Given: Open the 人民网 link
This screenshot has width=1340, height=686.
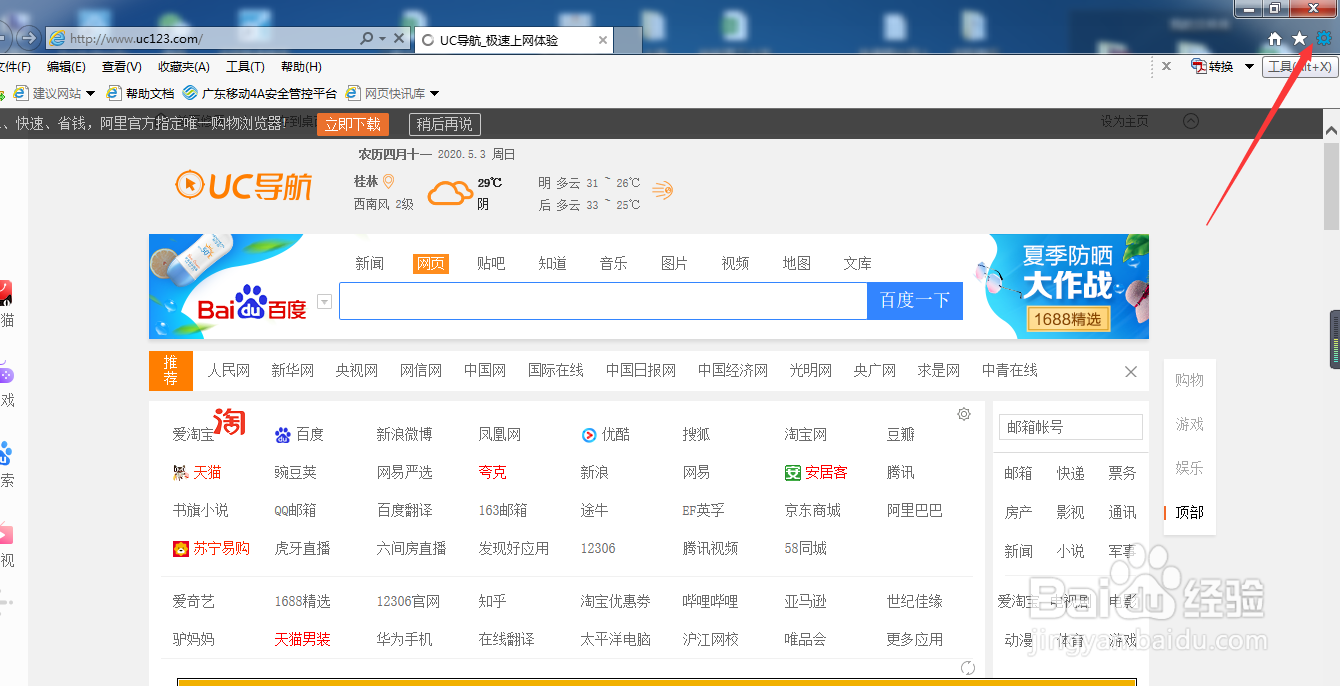Looking at the screenshot, I should [229, 370].
